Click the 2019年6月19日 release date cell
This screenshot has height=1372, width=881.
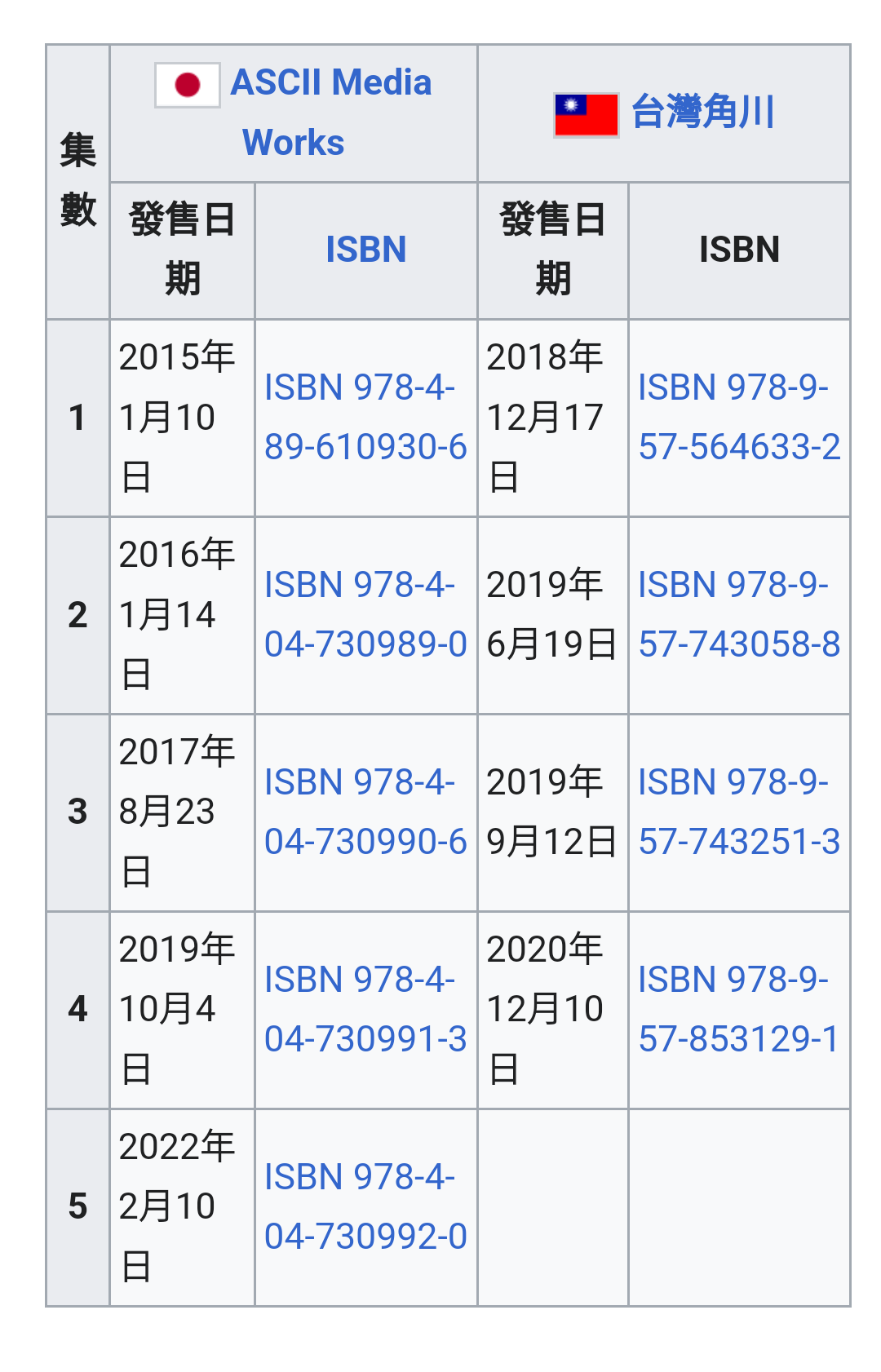(553, 615)
